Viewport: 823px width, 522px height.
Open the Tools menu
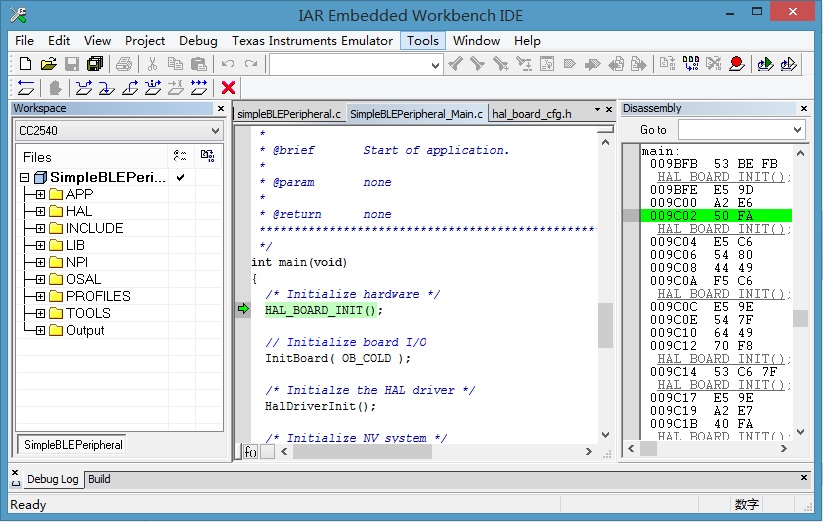422,41
